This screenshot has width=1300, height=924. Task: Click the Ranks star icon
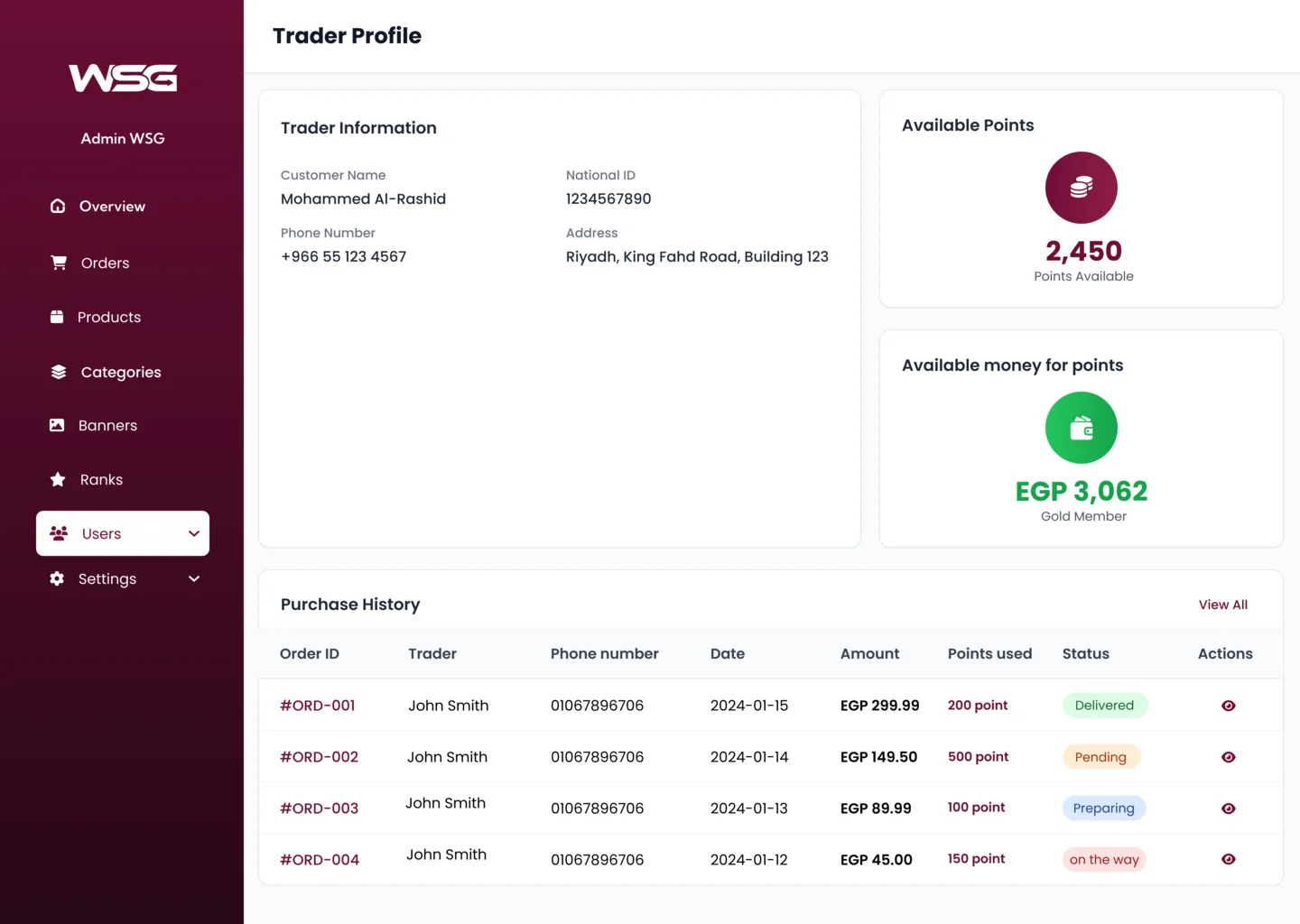[x=58, y=479]
